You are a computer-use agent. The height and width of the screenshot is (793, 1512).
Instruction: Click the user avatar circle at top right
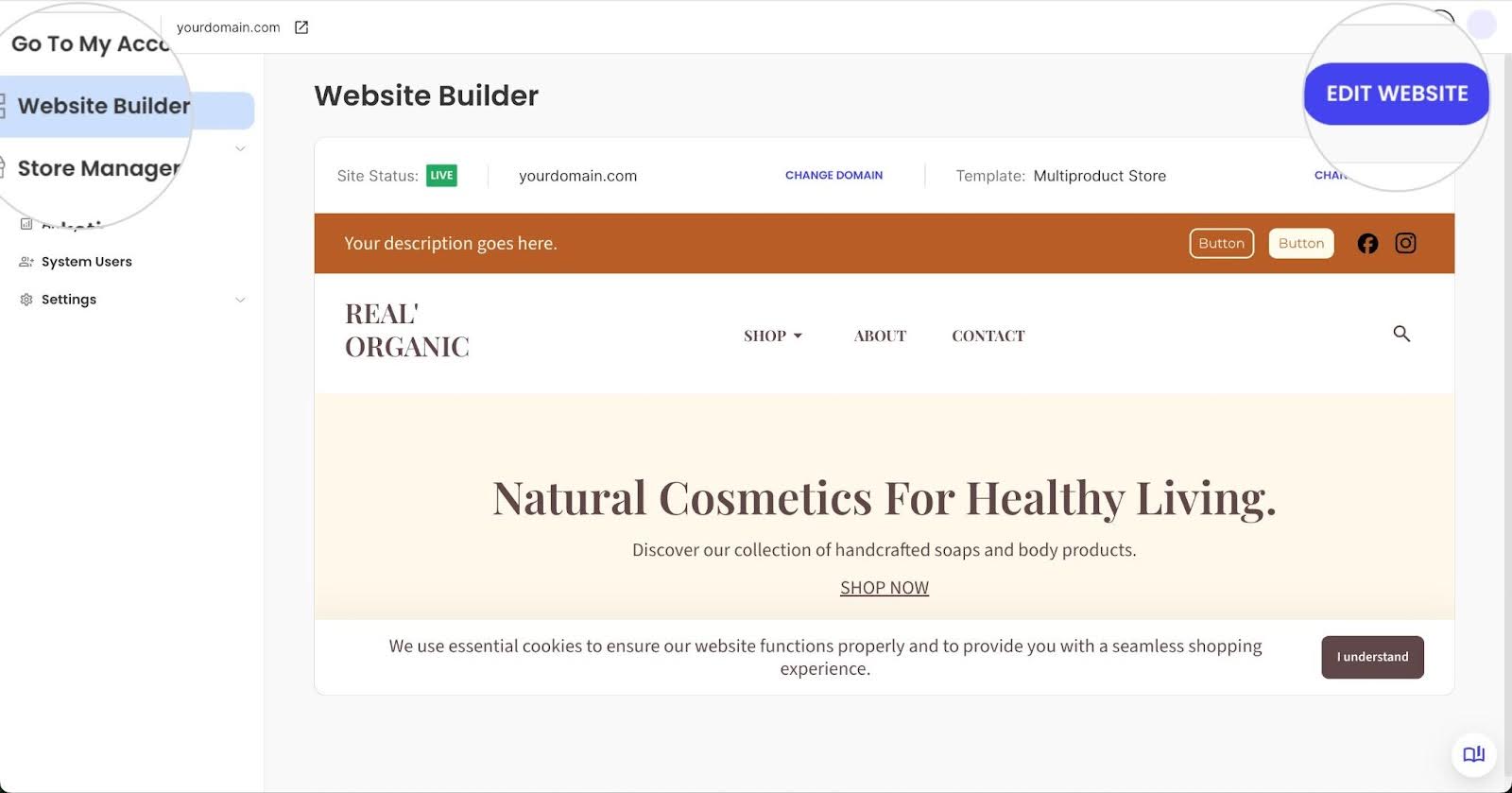pos(1482,26)
